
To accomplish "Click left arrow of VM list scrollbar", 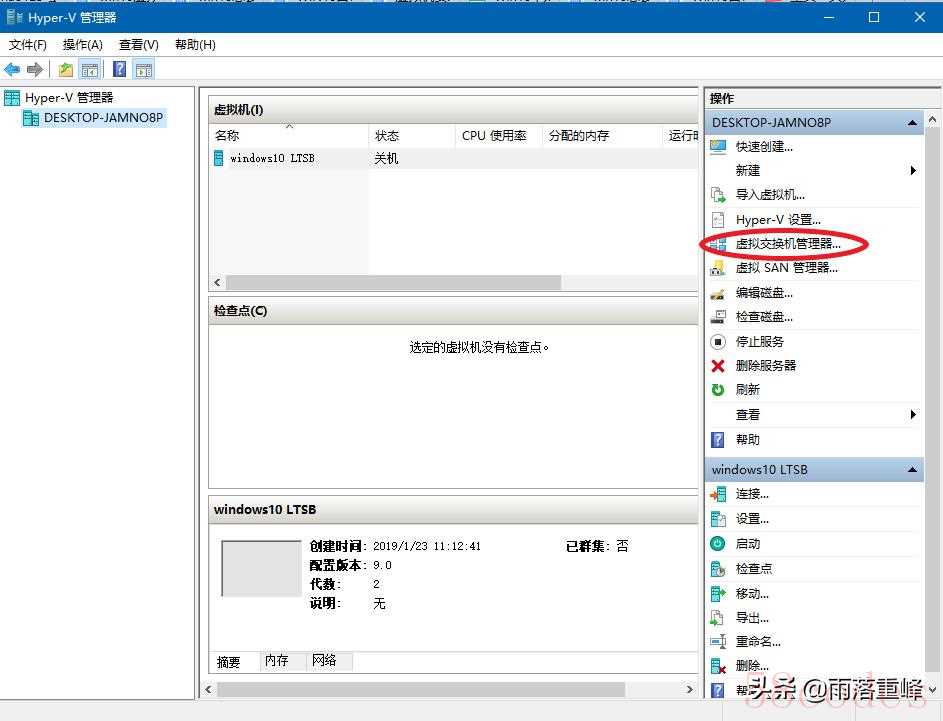I will coord(217,282).
